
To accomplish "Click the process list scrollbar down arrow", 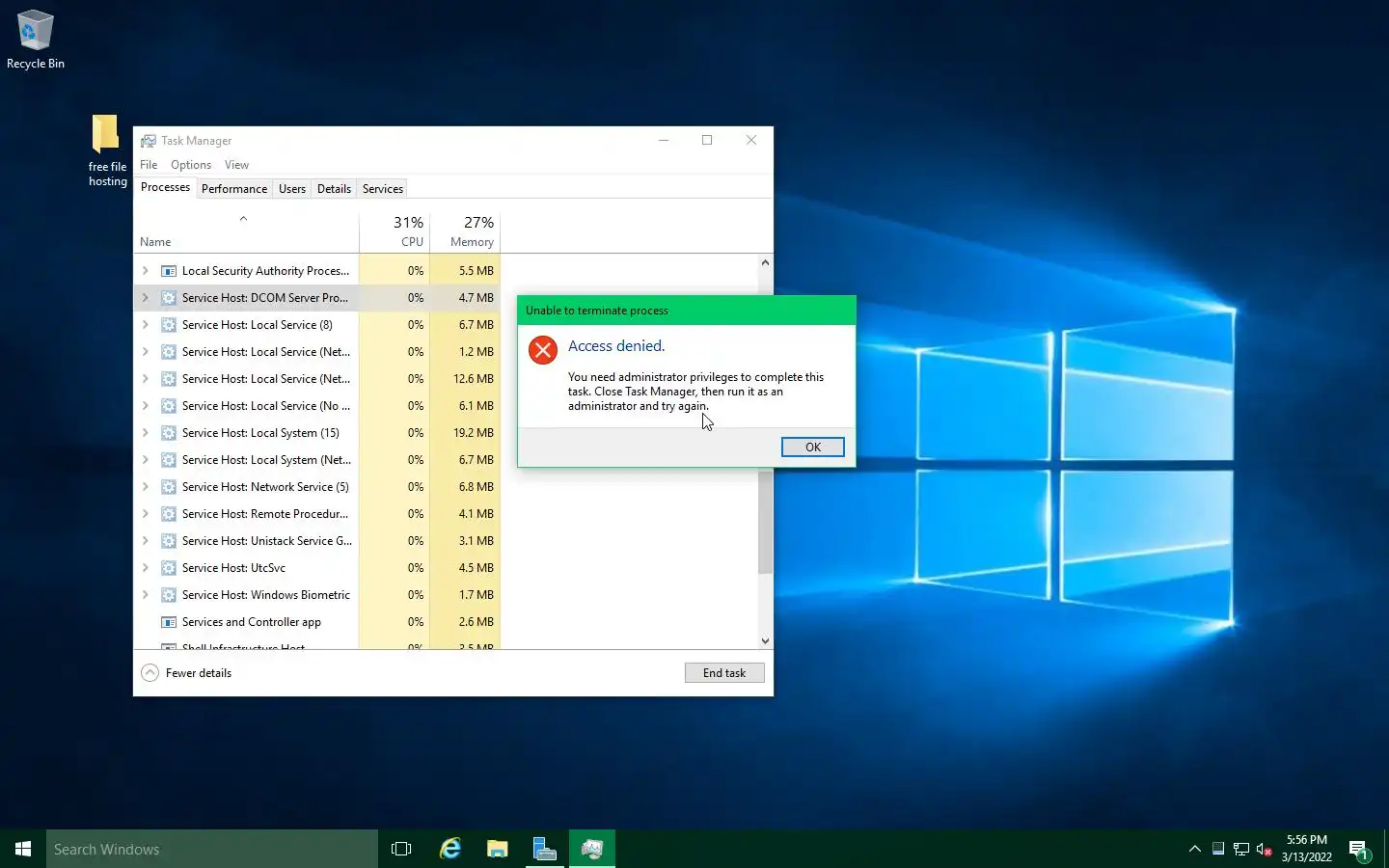I will 765,640.
